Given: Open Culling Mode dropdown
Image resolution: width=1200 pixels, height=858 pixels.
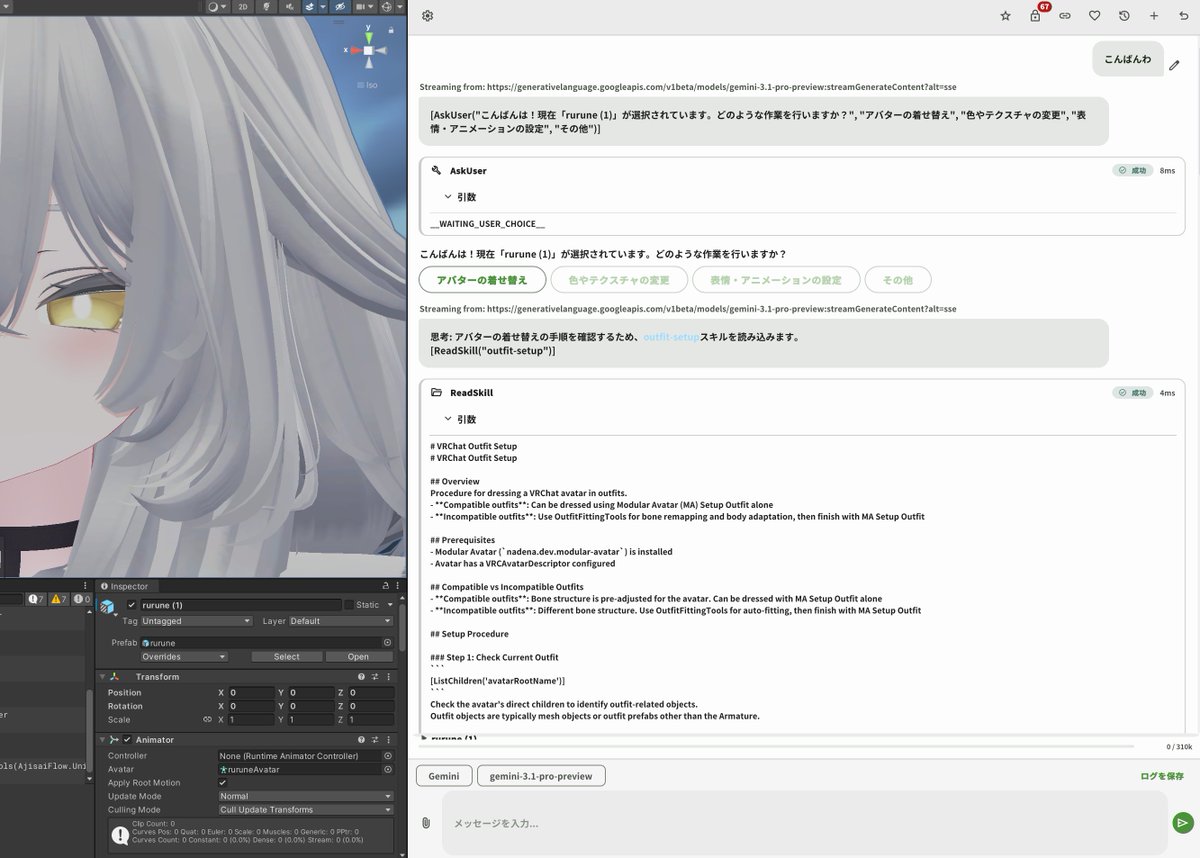Looking at the screenshot, I should [x=306, y=810].
